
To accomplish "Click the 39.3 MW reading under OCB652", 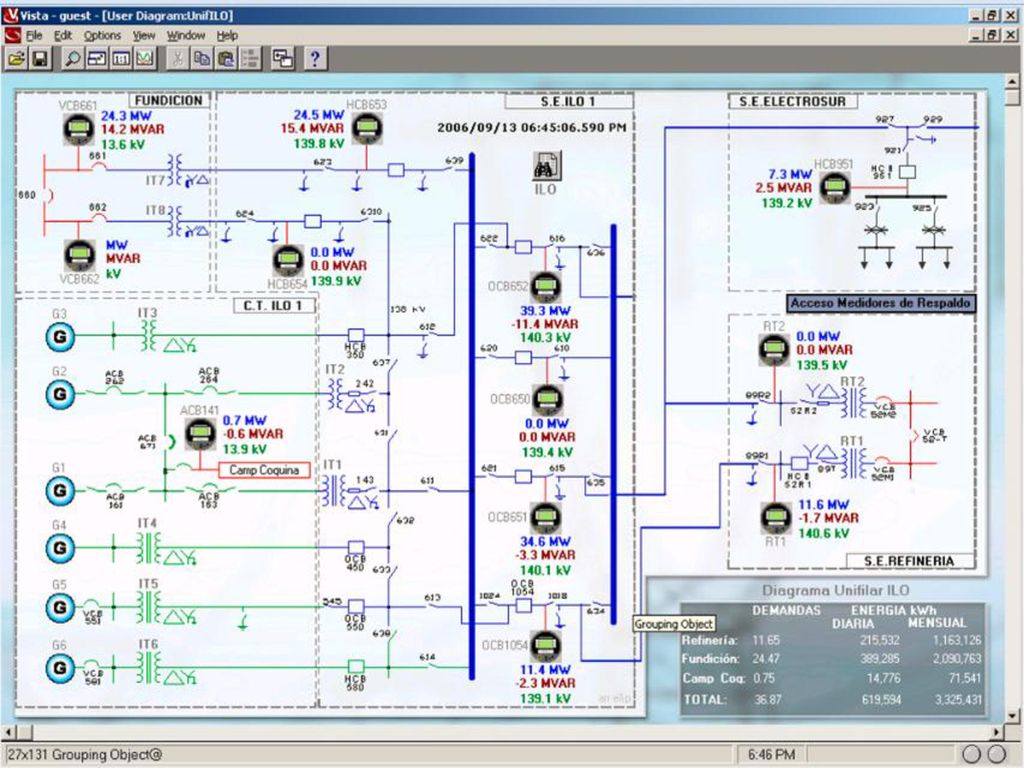I will [545, 311].
